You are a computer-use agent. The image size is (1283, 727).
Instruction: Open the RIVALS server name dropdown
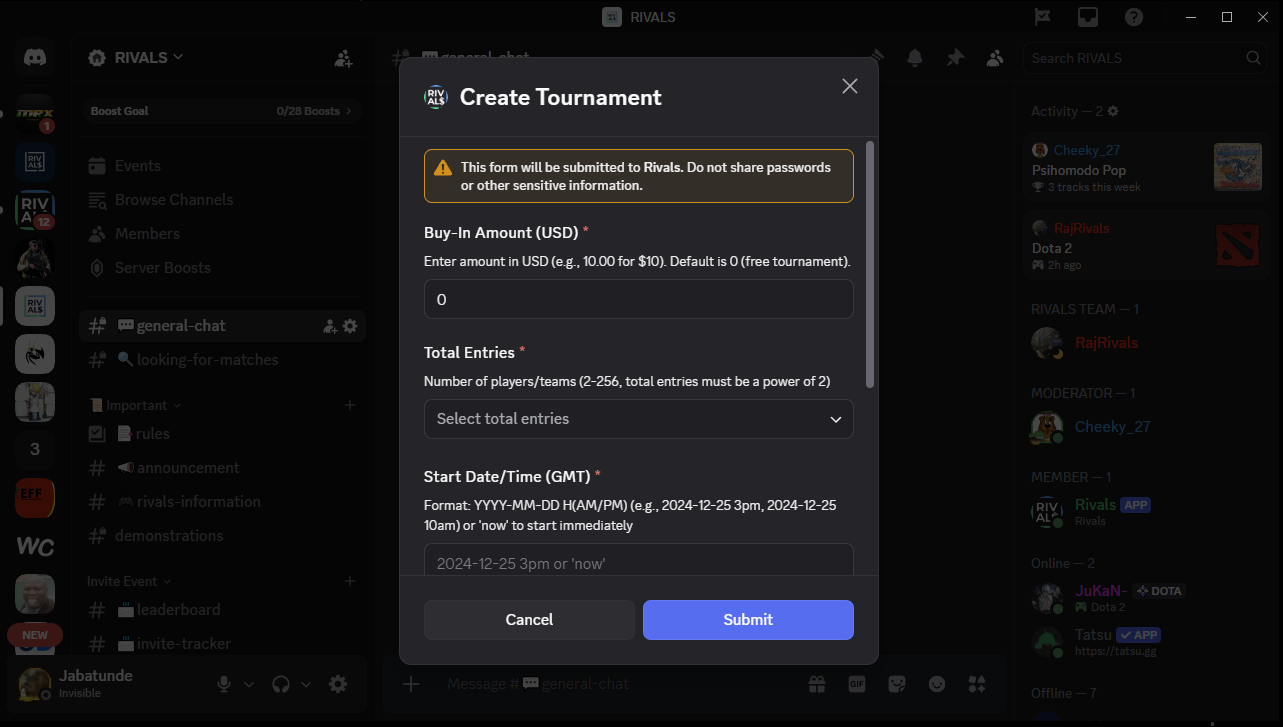[135, 57]
